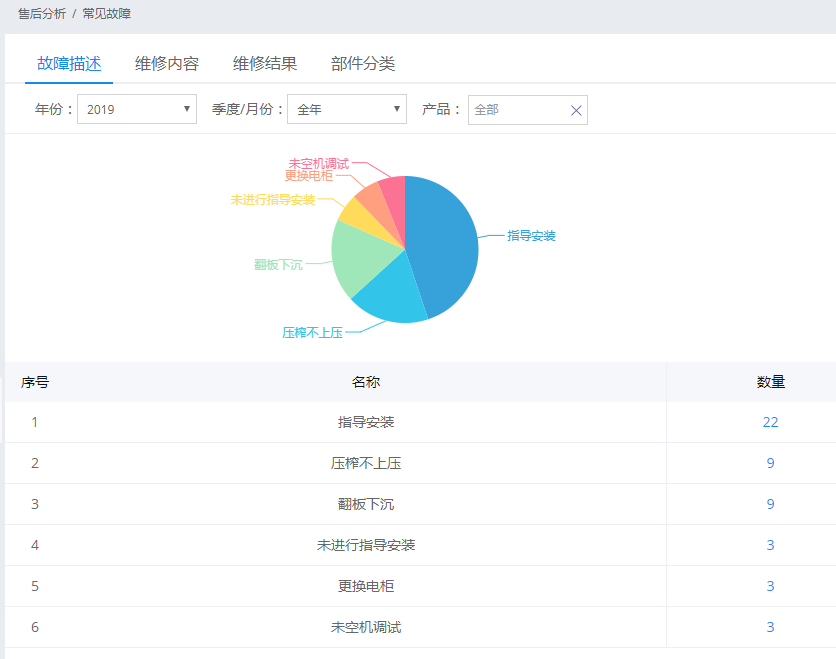The width and height of the screenshot is (836, 659).
Task: Switch to the 故障描述 tab
Action: pyautogui.click(x=69, y=64)
